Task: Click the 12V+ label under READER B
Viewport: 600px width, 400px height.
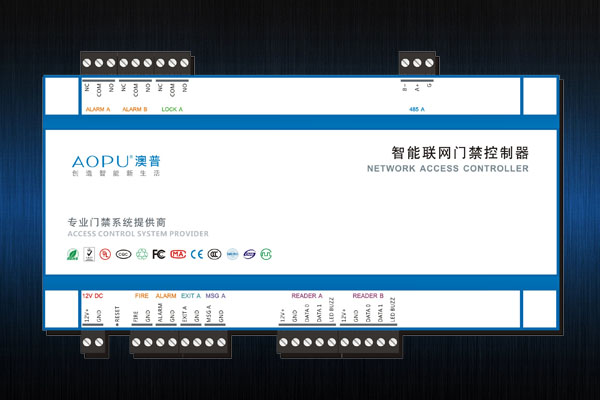Action: (344, 316)
